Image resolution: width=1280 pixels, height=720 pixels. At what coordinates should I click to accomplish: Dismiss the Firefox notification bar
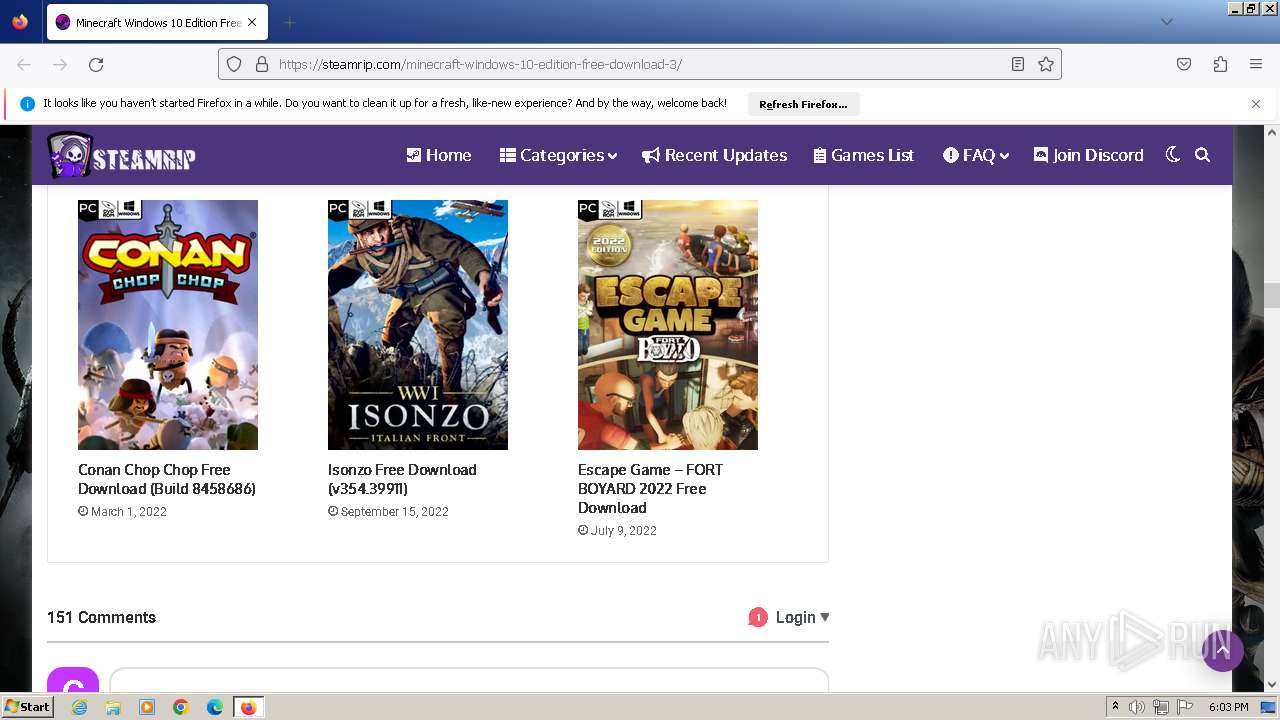pyautogui.click(x=1256, y=104)
